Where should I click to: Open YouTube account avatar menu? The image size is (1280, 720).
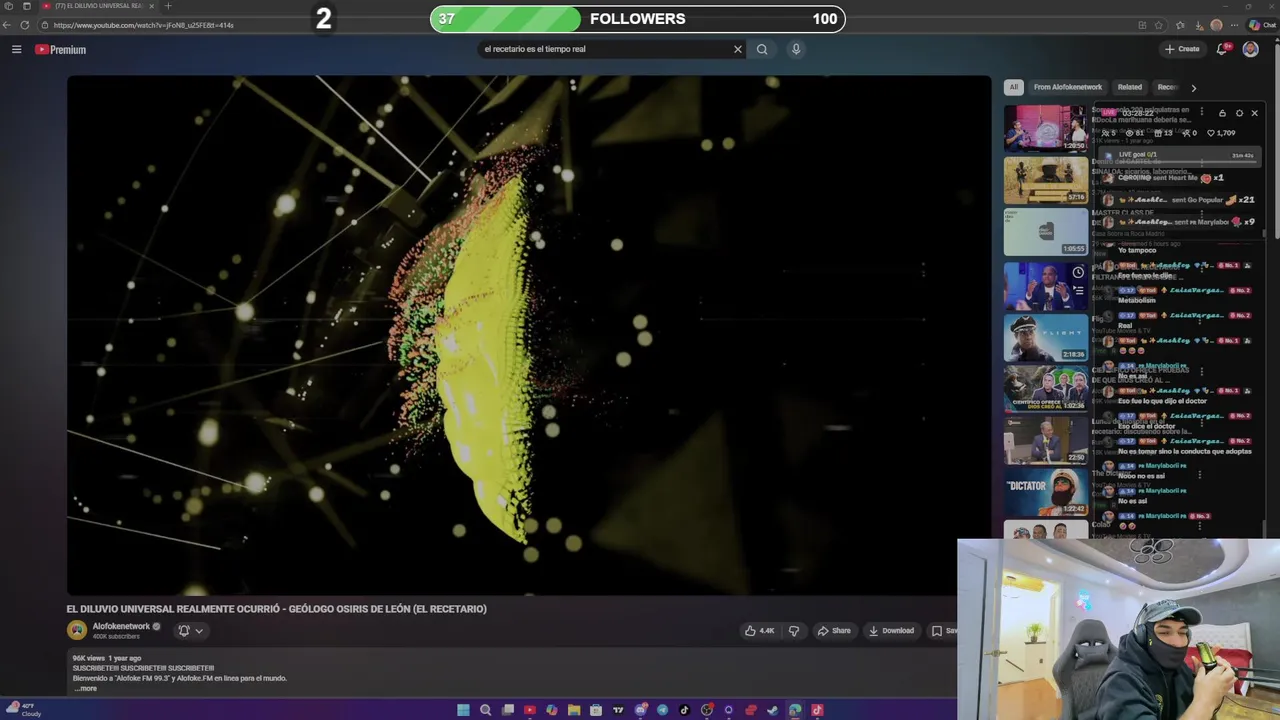pyautogui.click(x=1250, y=49)
